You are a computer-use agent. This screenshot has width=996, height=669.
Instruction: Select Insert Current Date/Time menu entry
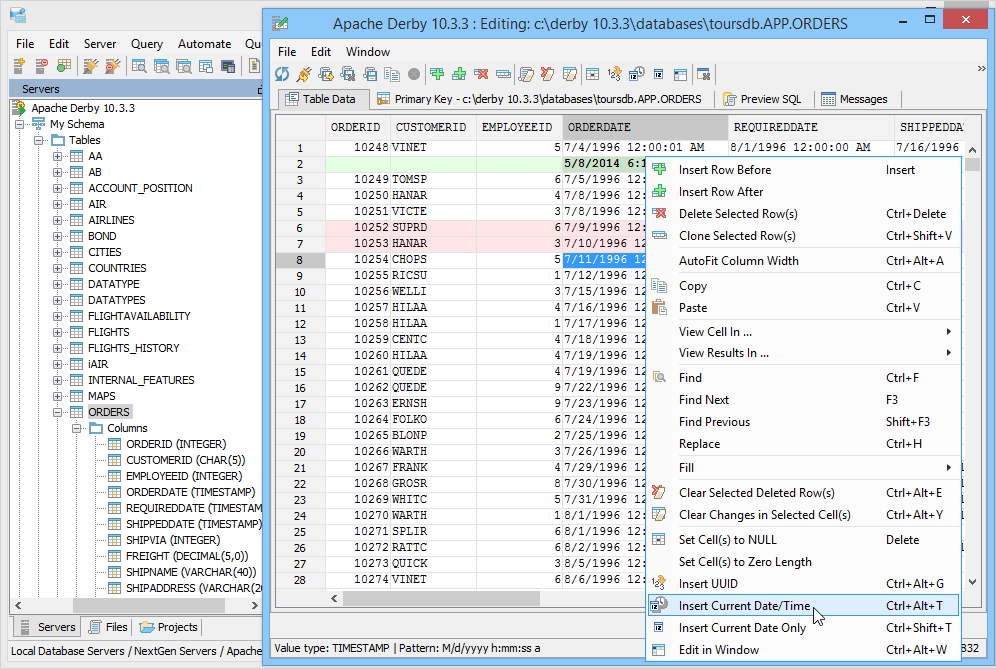tap(803, 605)
